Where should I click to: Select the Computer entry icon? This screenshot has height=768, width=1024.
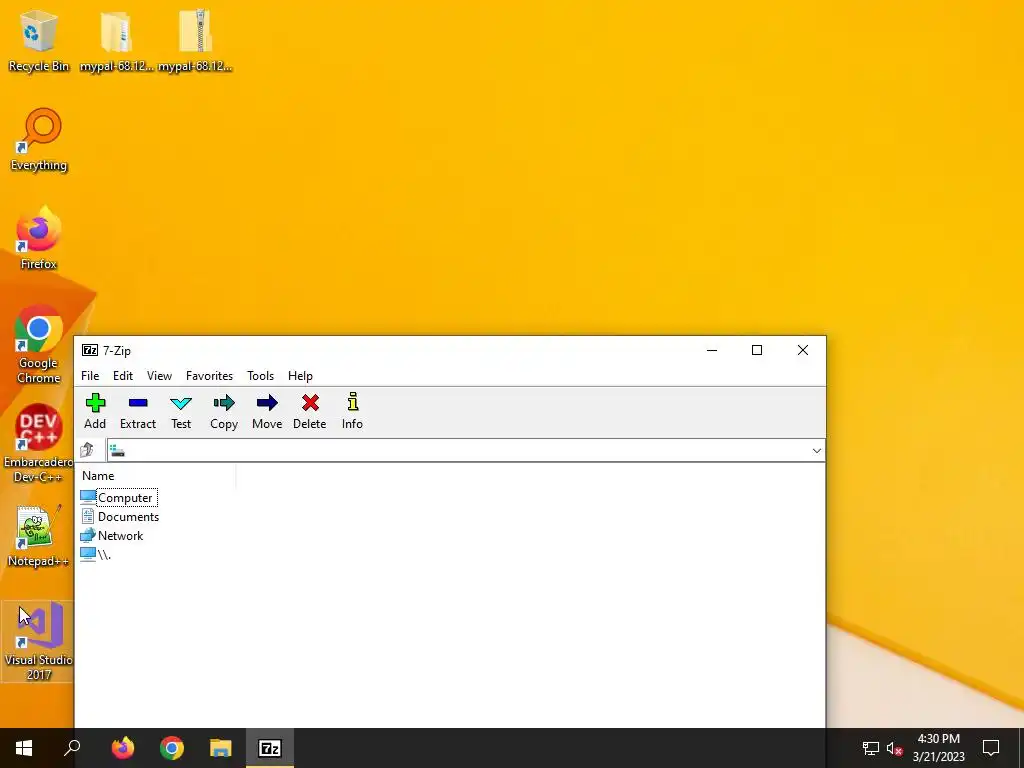(x=88, y=498)
